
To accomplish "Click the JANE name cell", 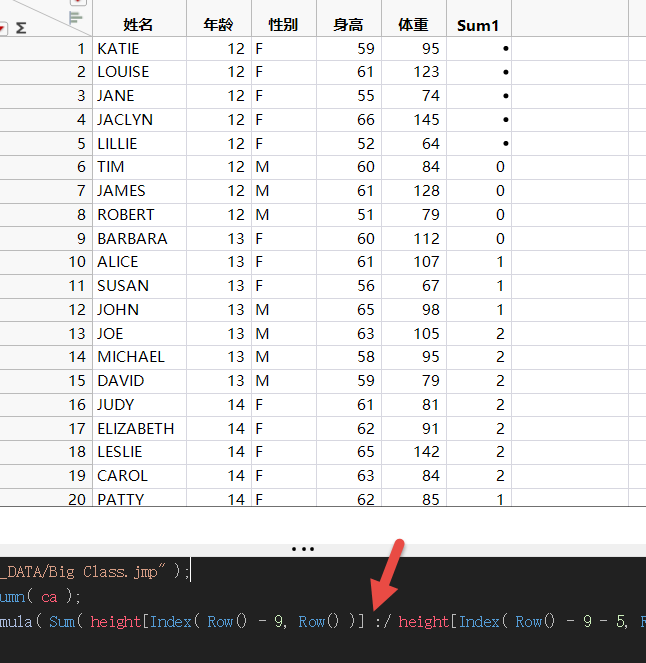I will 139,96.
